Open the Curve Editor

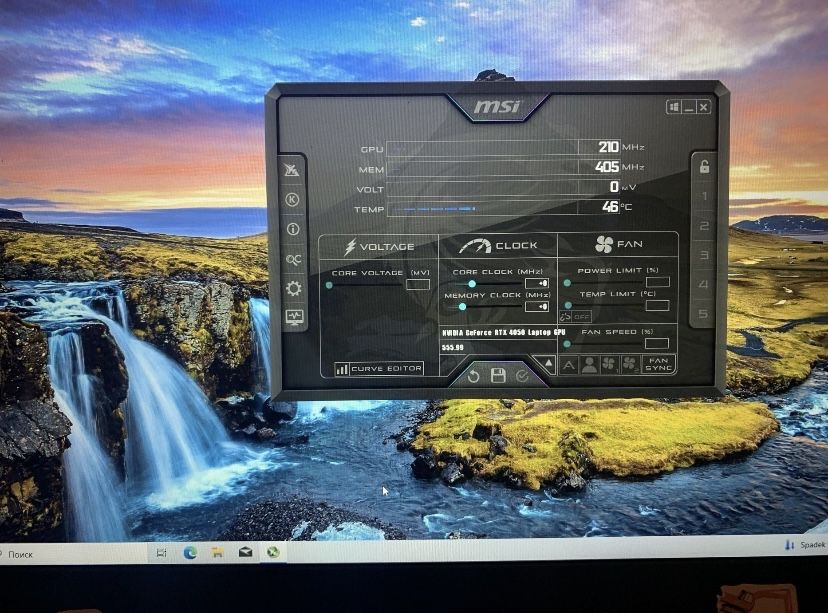point(379,369)
